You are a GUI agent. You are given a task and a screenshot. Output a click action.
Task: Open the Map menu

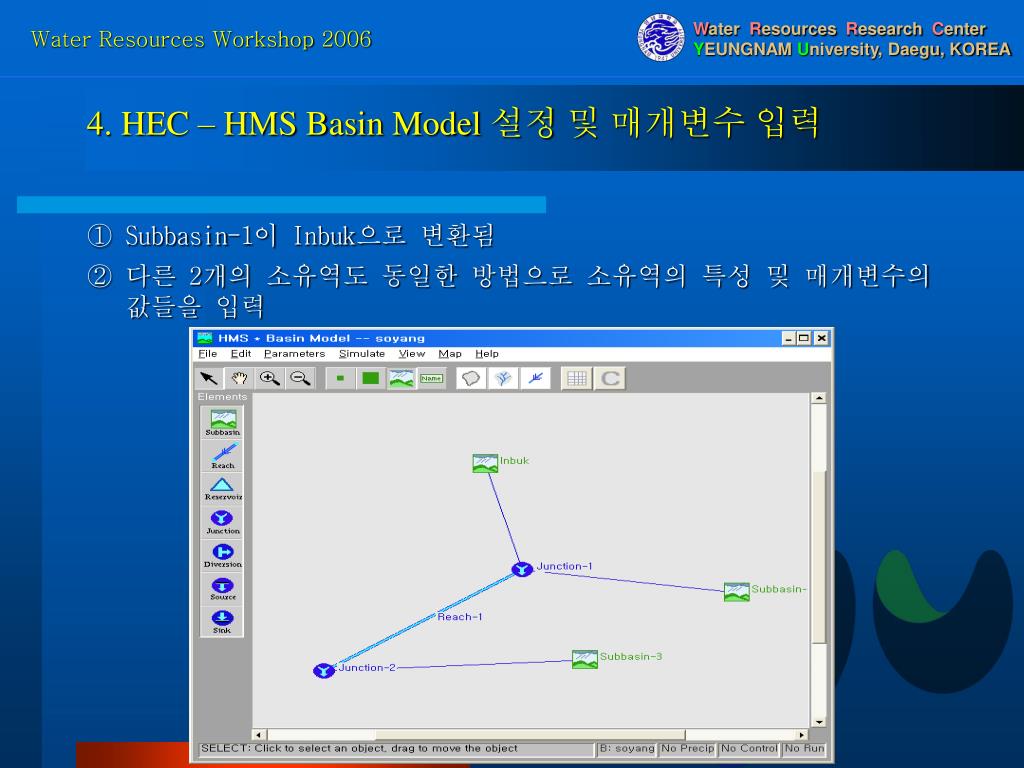pyautogui.click(x=449, y=353)
